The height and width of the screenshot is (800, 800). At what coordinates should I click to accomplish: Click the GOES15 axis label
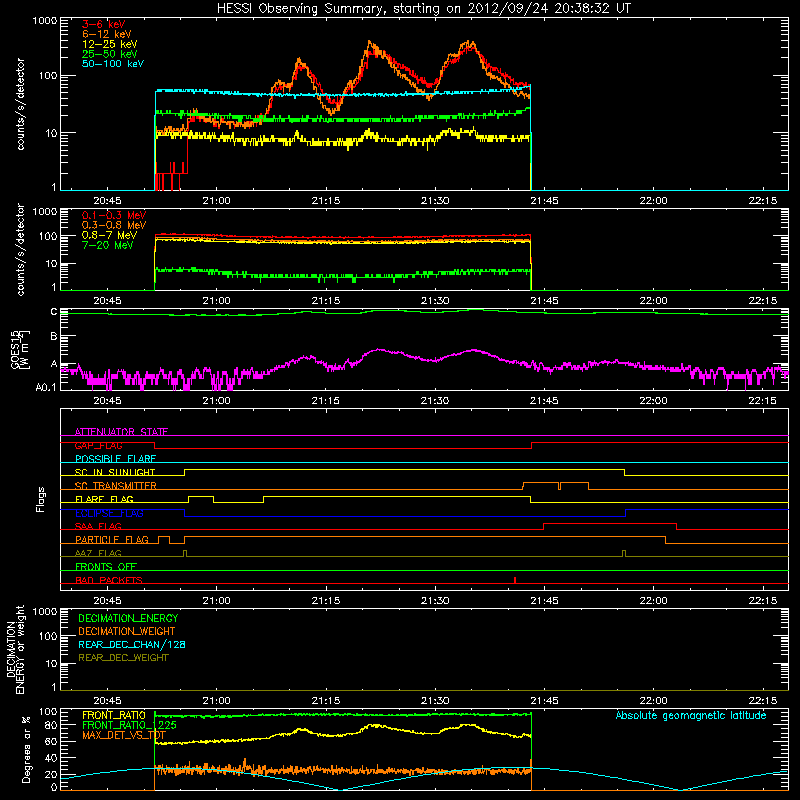(x=19, y=349)
